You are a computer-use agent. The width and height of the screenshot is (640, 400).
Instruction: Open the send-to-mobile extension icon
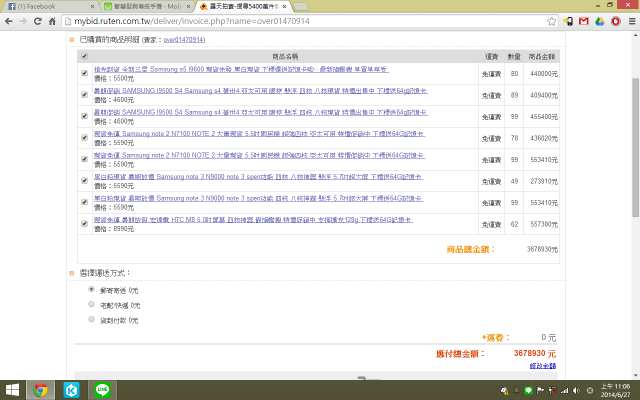click(x=568, y=21)
